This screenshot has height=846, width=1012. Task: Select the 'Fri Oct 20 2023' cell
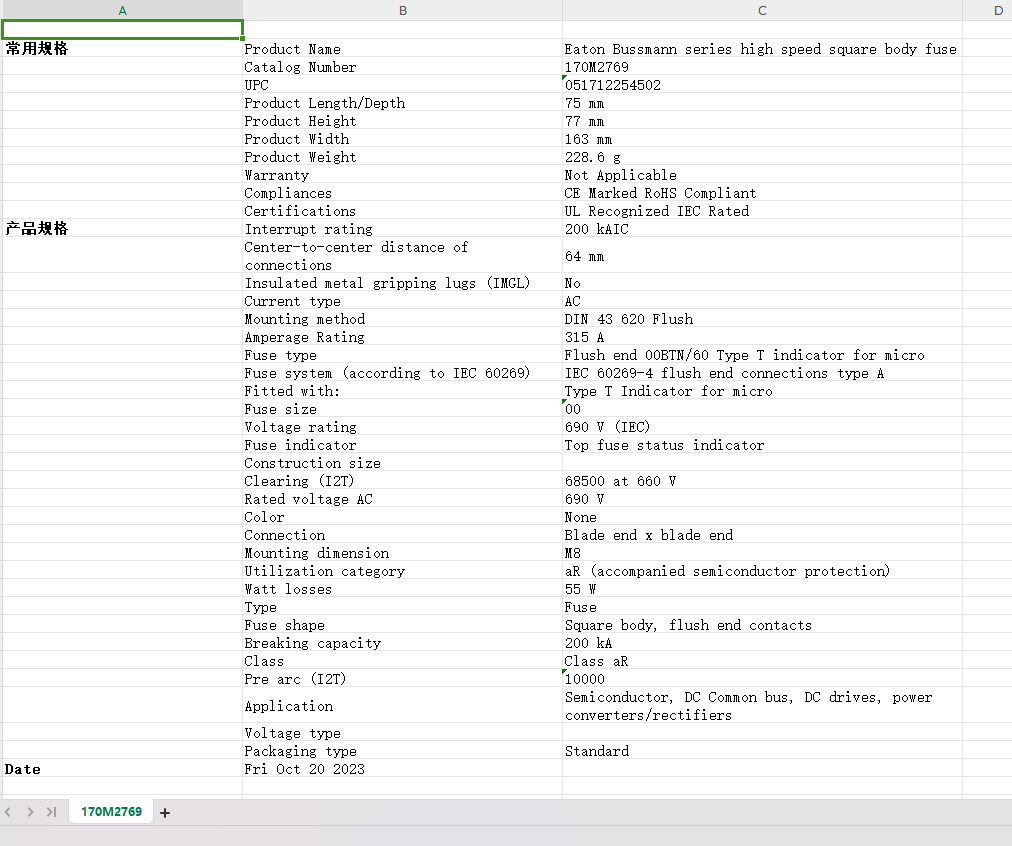403,769
